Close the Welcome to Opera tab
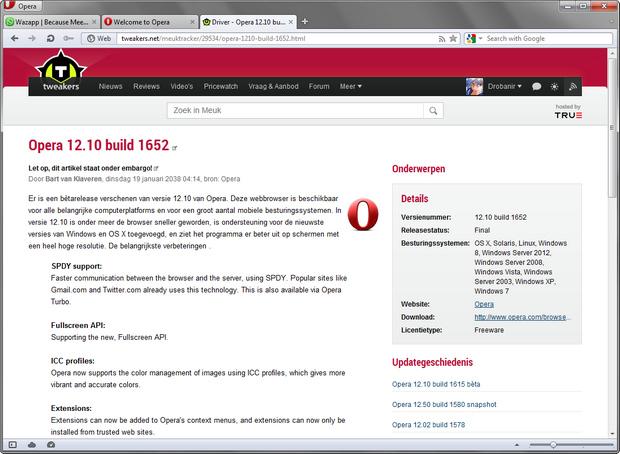The height and width of the screenshot is (454, 620). pyautogui.click(x=193, y=22)
